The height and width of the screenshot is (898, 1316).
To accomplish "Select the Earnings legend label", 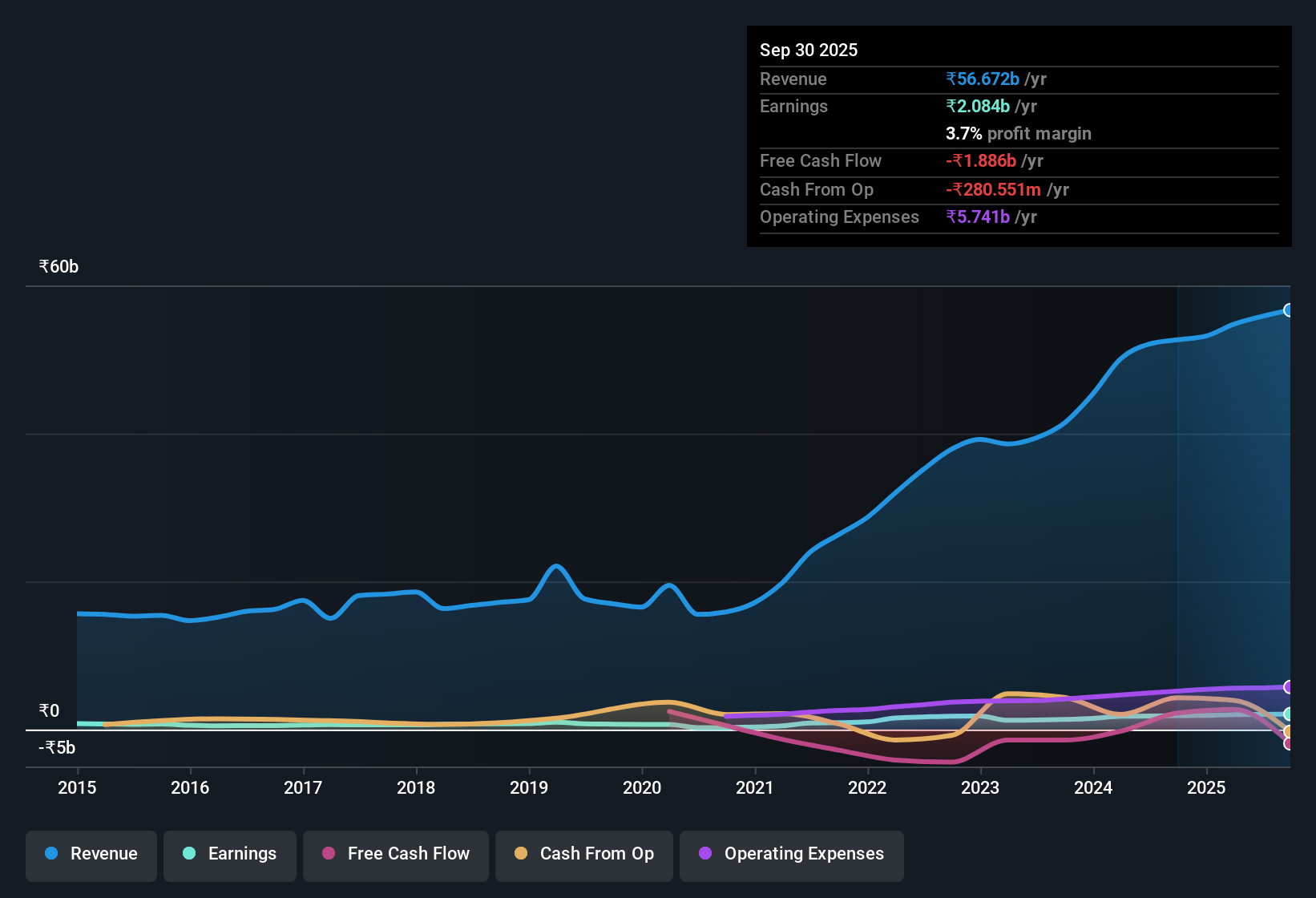I will 242,854.
